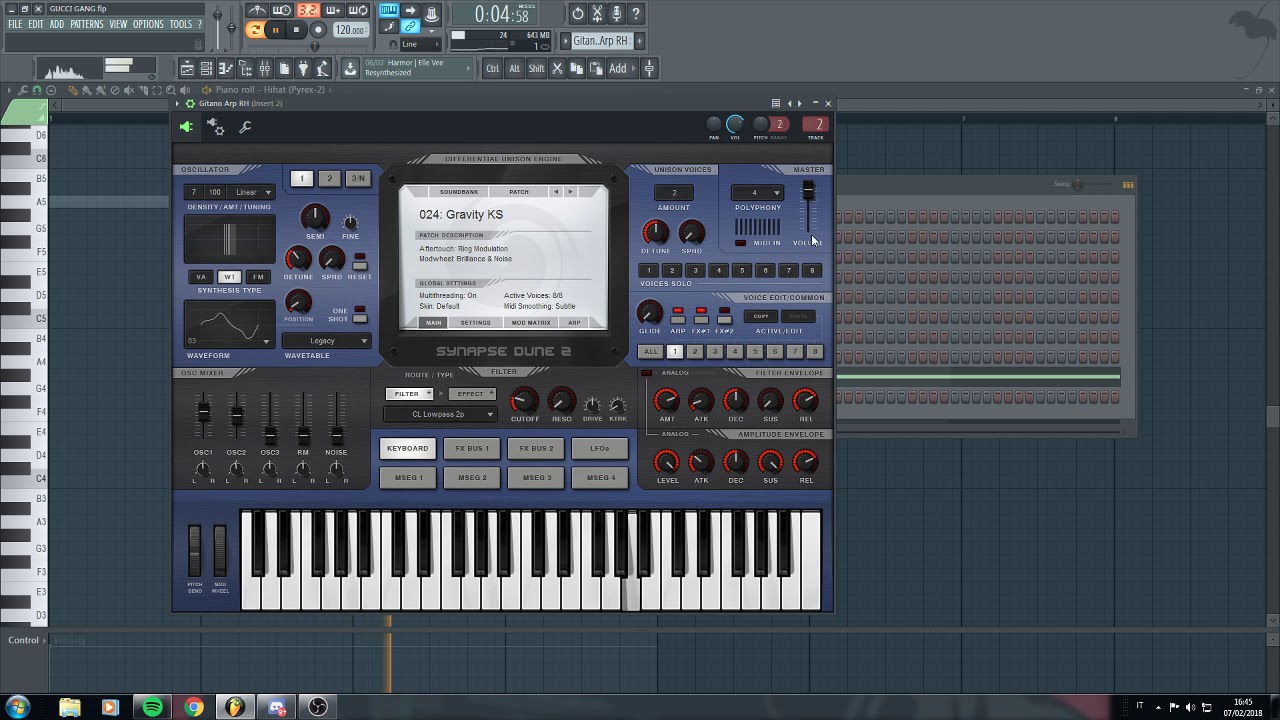This screenshot has height=720, width=1280.
Task: Toggle the metronome icon in transport
Action: 257,11
